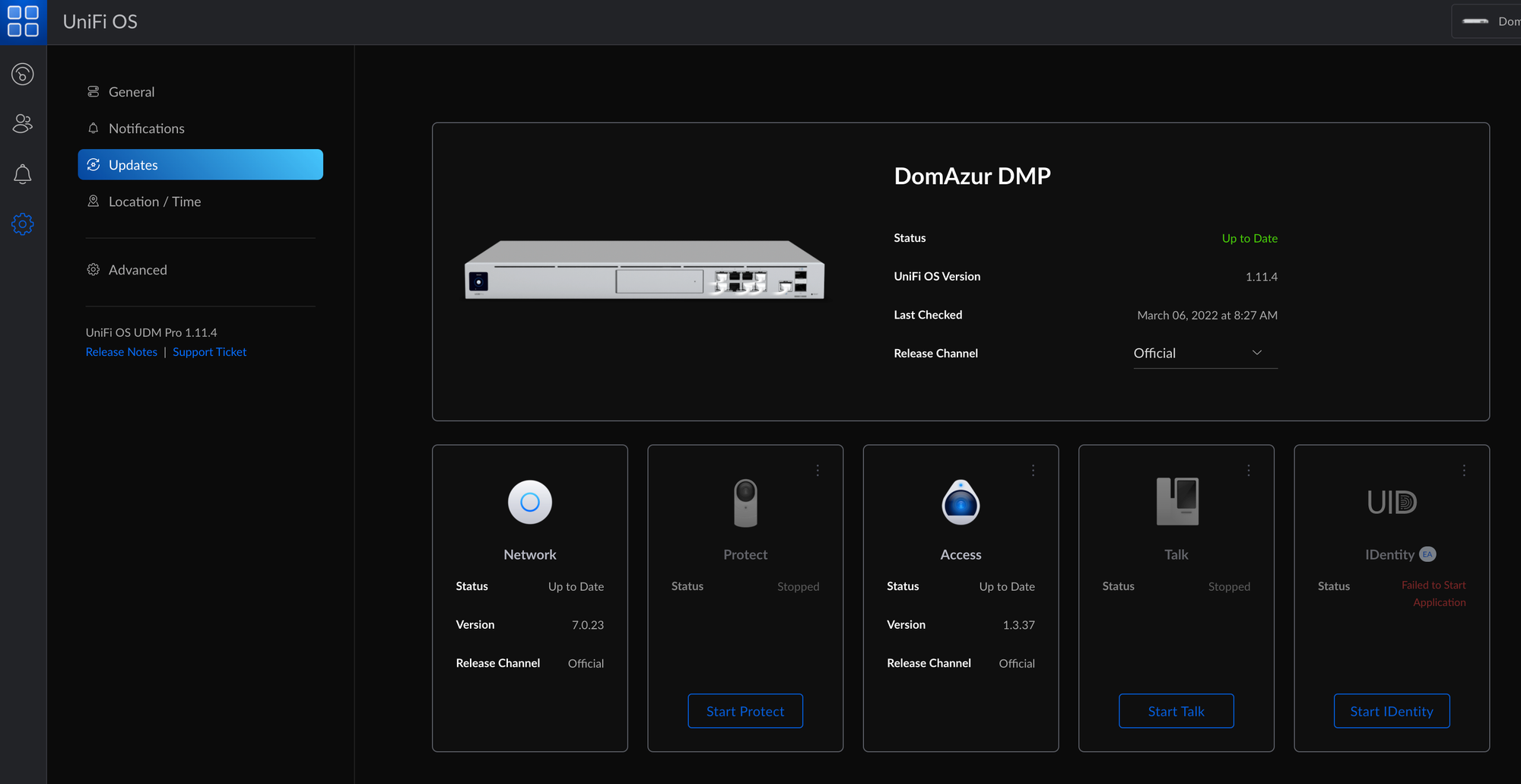Viewport: 1521px width, 784px height.
Task: Click the Access application icon
Action: (961, 502)
